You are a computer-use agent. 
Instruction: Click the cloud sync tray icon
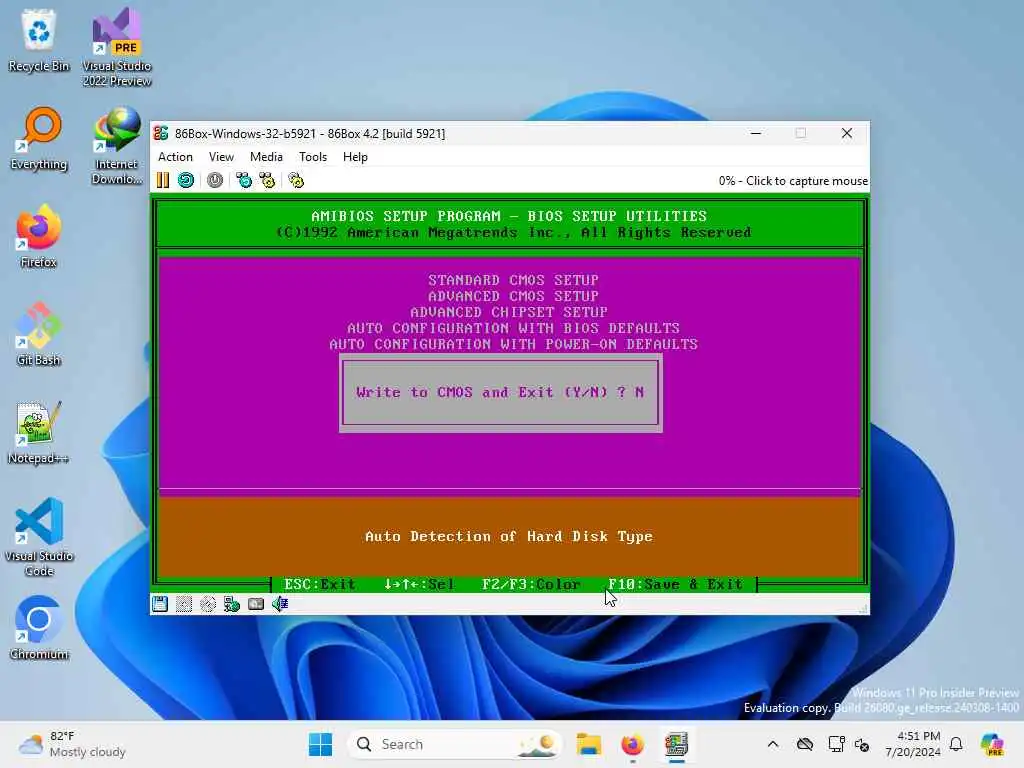(x=805, y=744)
